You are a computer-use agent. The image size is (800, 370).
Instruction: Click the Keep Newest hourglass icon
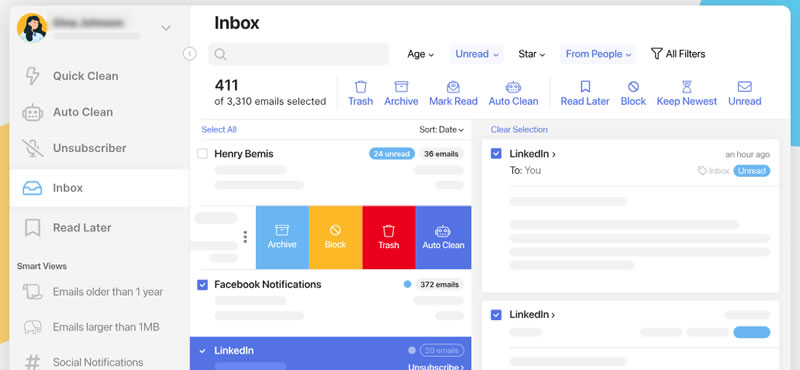687,87
